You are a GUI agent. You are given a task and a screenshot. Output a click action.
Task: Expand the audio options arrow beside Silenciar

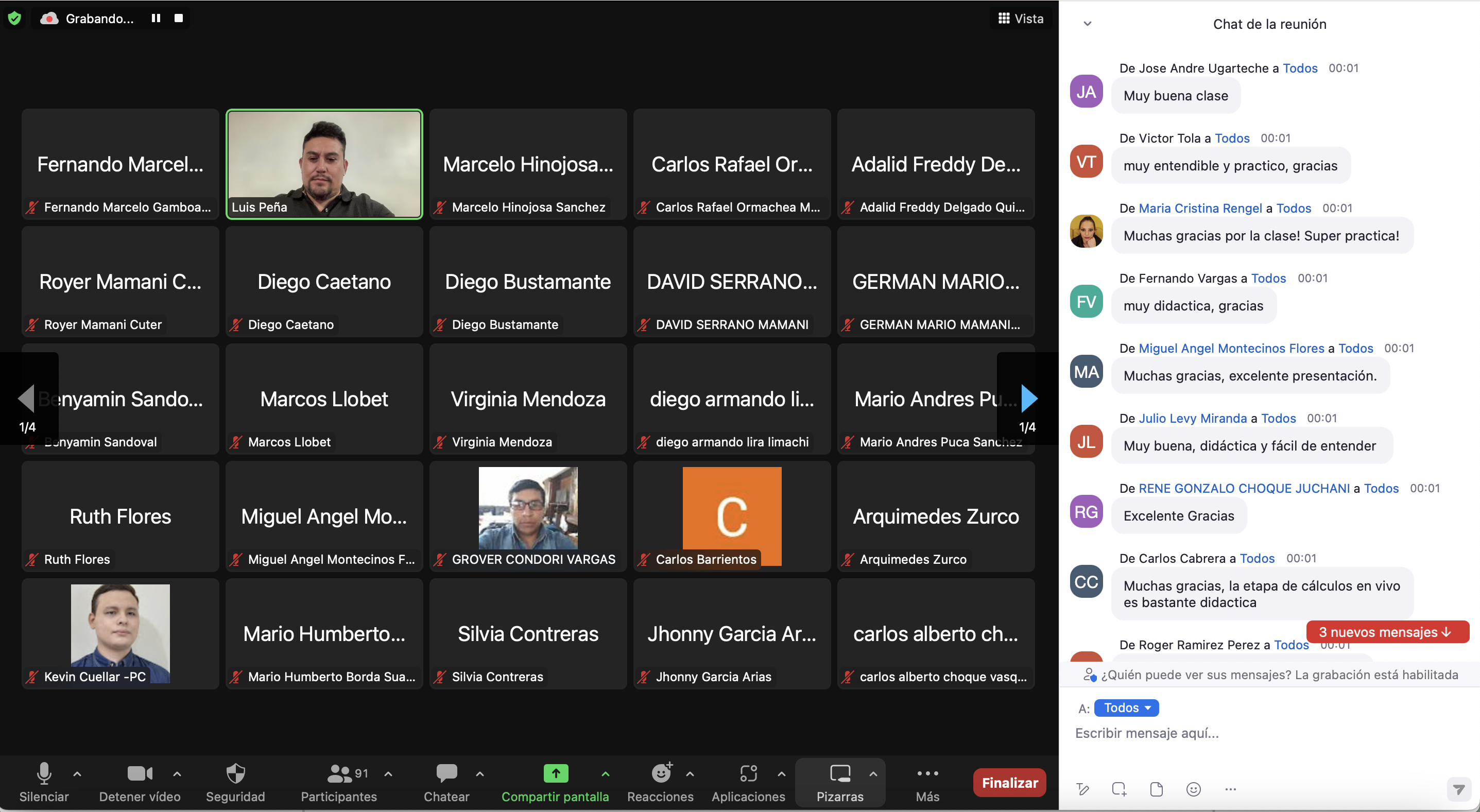pos(77,774)
